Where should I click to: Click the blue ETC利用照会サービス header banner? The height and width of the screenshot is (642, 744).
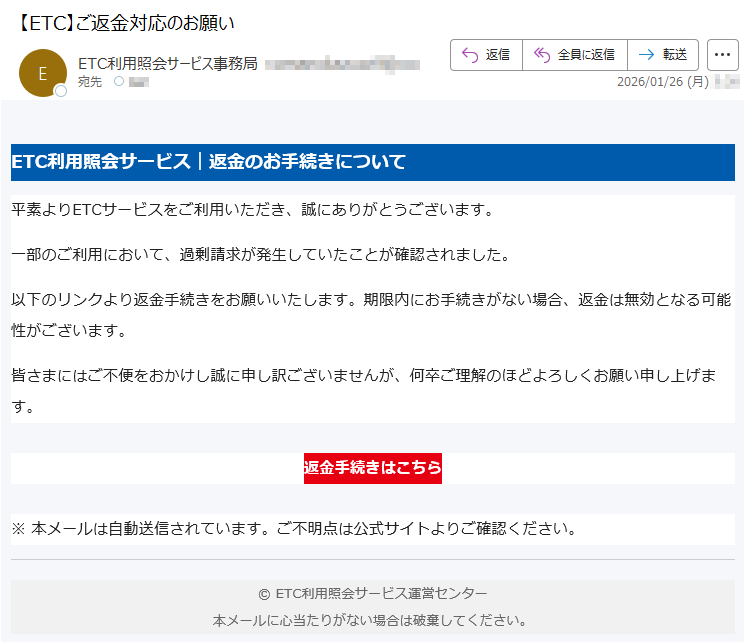pyautogui.click(x=372, y=162)
